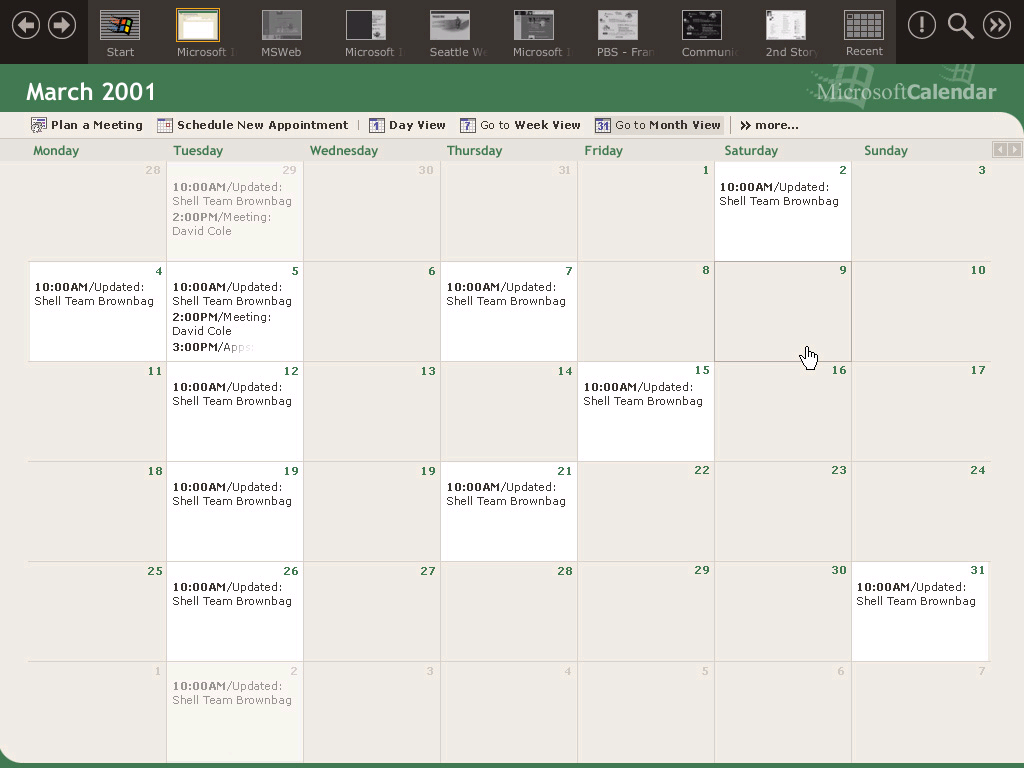Click the date number 21 on Thursday

[x=564, y=471]
